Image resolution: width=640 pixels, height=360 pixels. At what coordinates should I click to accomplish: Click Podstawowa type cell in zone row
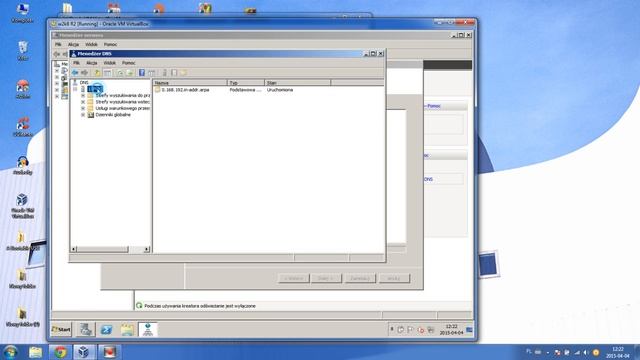click(x=245, y=89)
